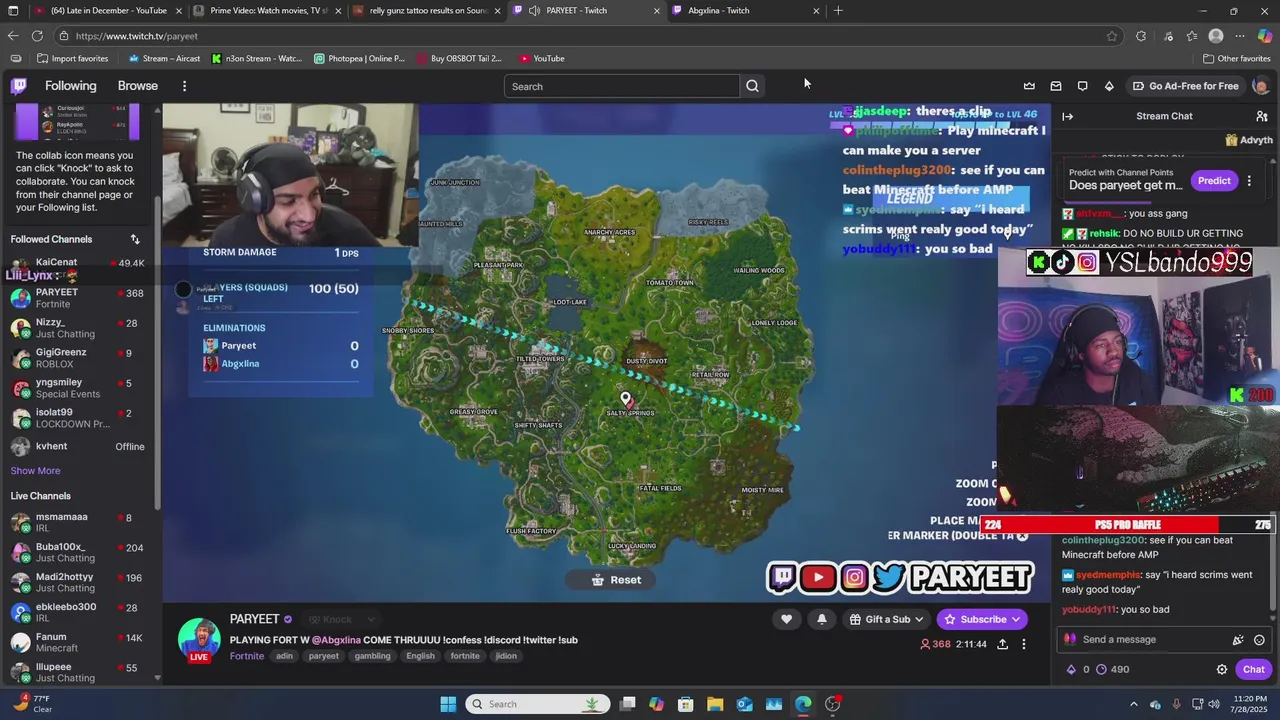Open the Fortnite category link
The height and width of the screenshot is (720, 1280).
[x=247, y=656]
